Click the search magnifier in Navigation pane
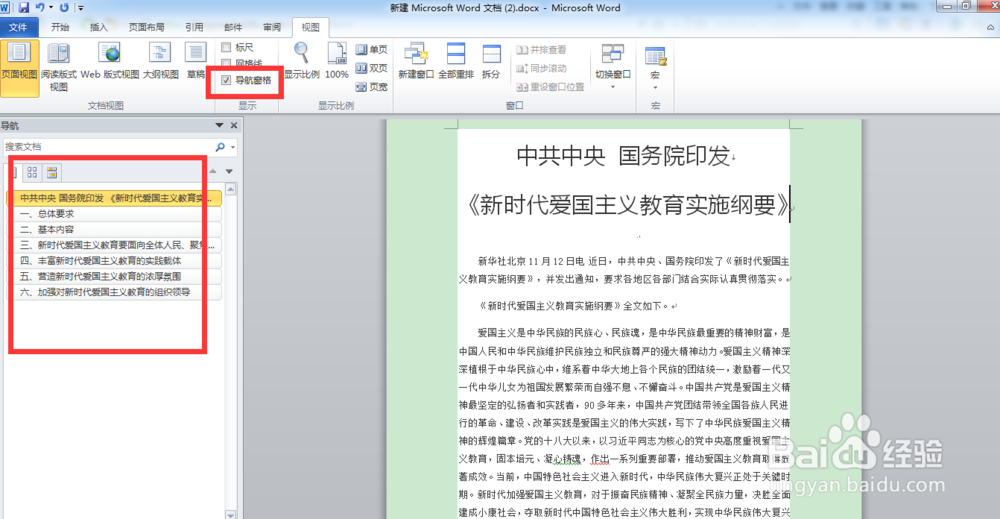1000x519 pixels. [x=220, y=147]
